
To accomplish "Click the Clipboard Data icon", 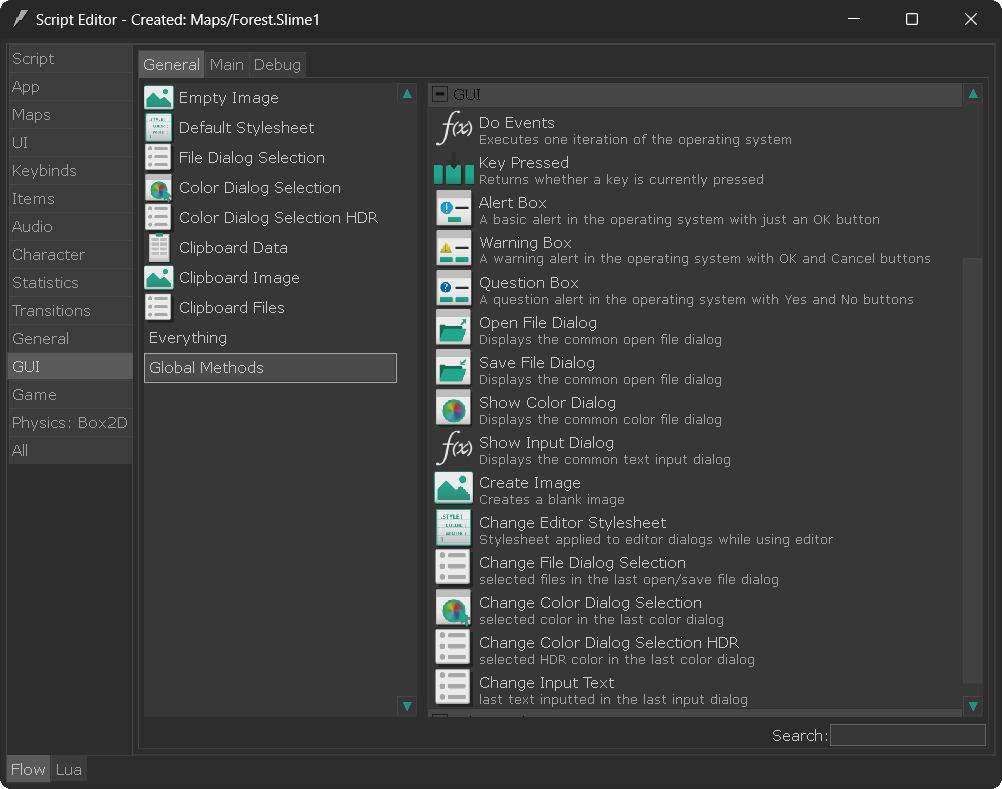I will [x=158, y=248].
